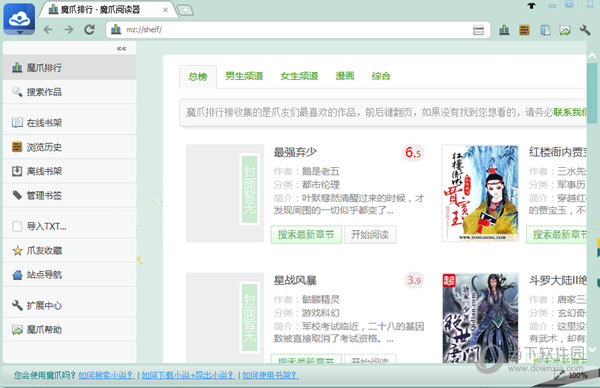Screen dimensions: 600x388
Task: Click the picture help toolbar icon
Action: point(565,30)
